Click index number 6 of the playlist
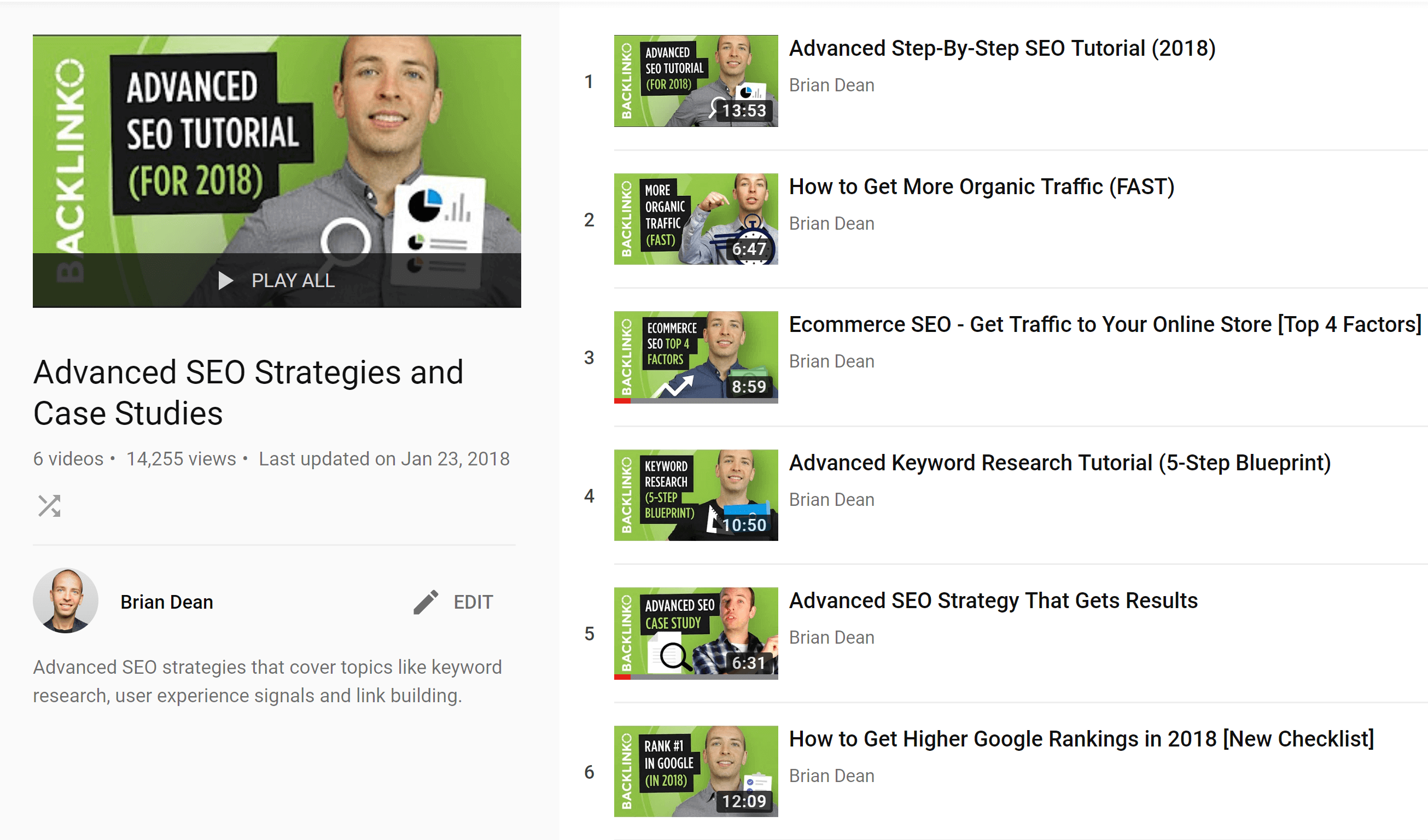 590,772
